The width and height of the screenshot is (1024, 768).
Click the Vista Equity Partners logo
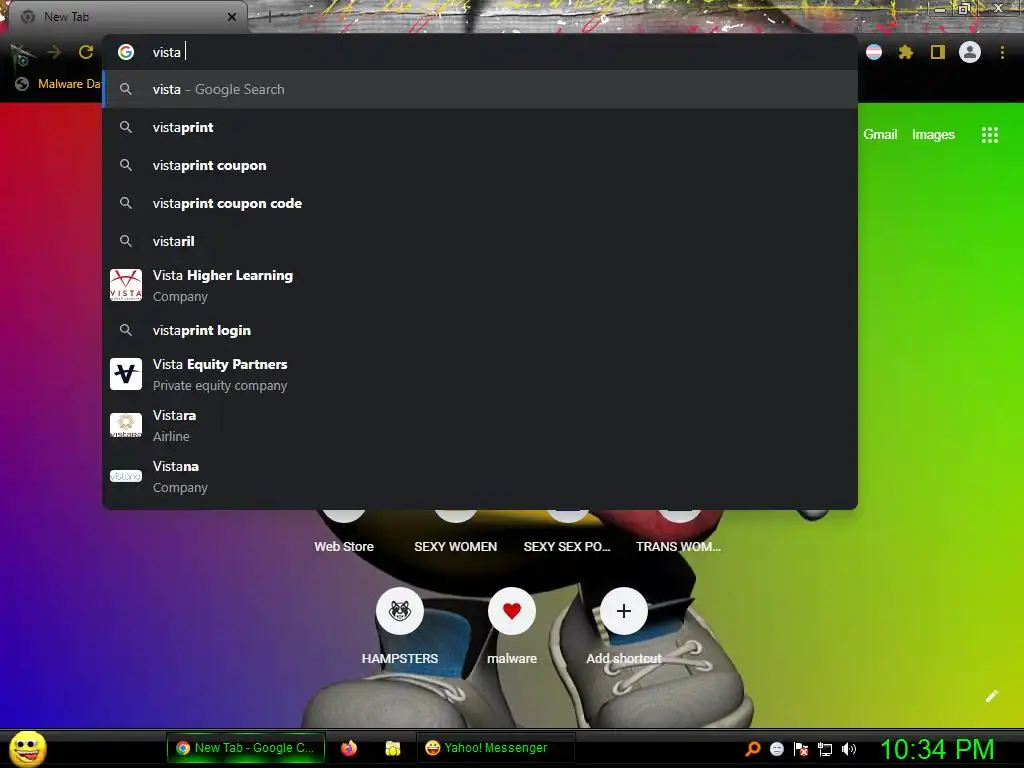coord(126,374)
